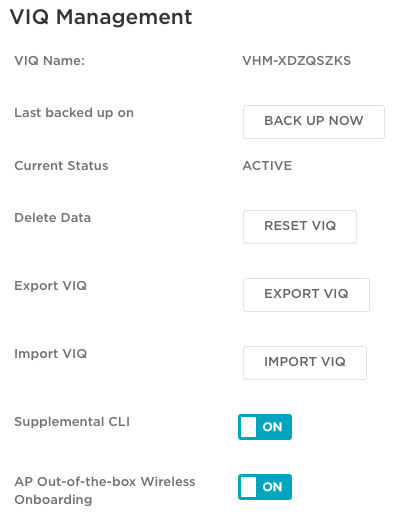
Task: Toggle the Supplemental CLI switch off
Action: (265, 427)
